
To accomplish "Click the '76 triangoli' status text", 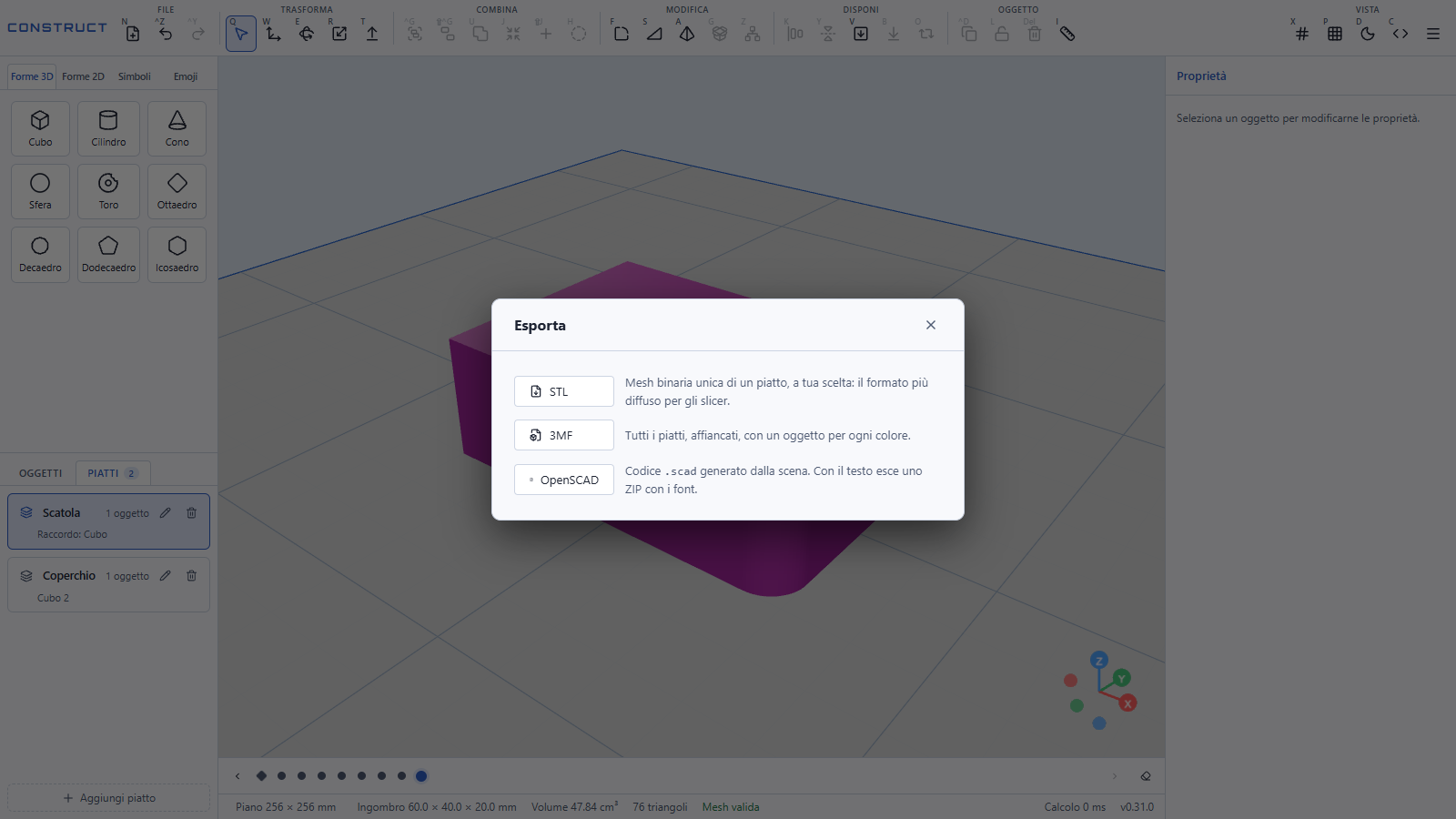I will click(660, 807).
